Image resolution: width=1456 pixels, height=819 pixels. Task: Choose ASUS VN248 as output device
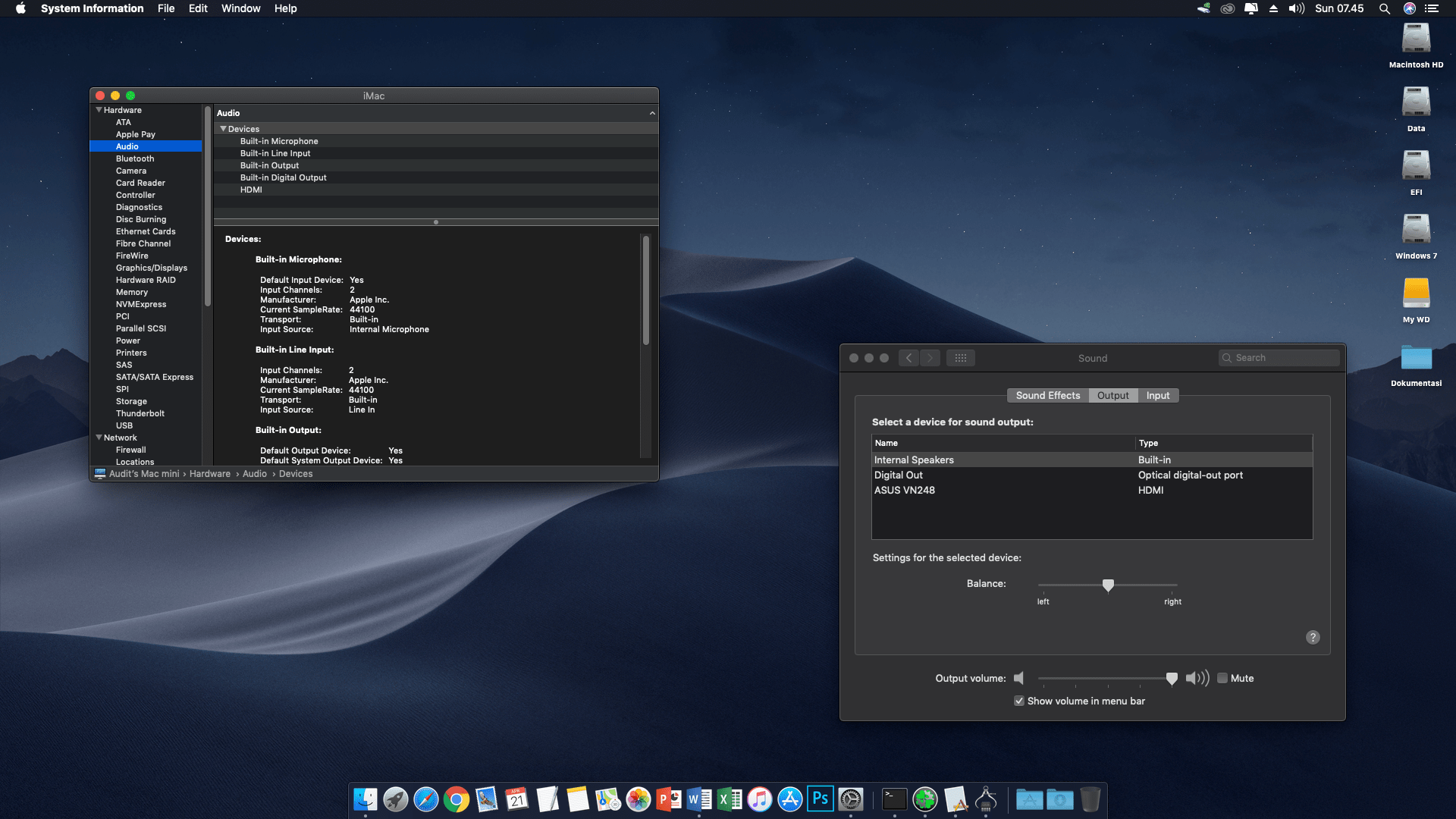1092,491
